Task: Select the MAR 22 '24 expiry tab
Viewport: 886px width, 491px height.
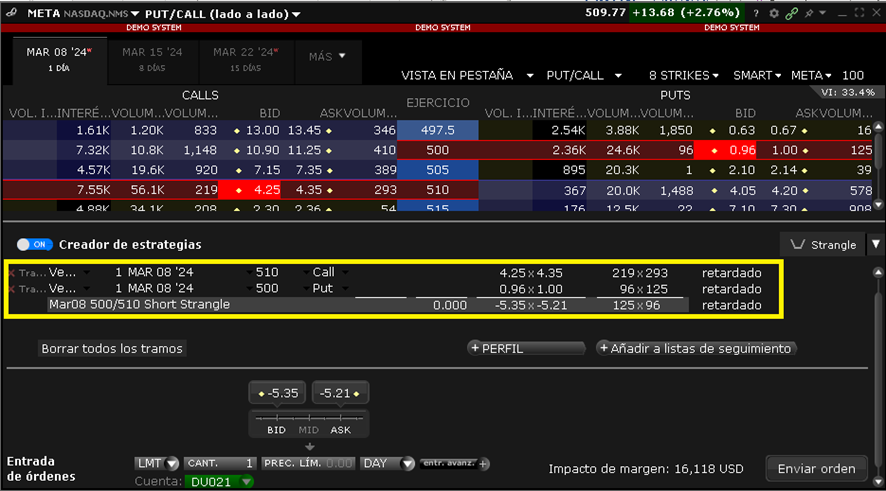Action: 245,58
